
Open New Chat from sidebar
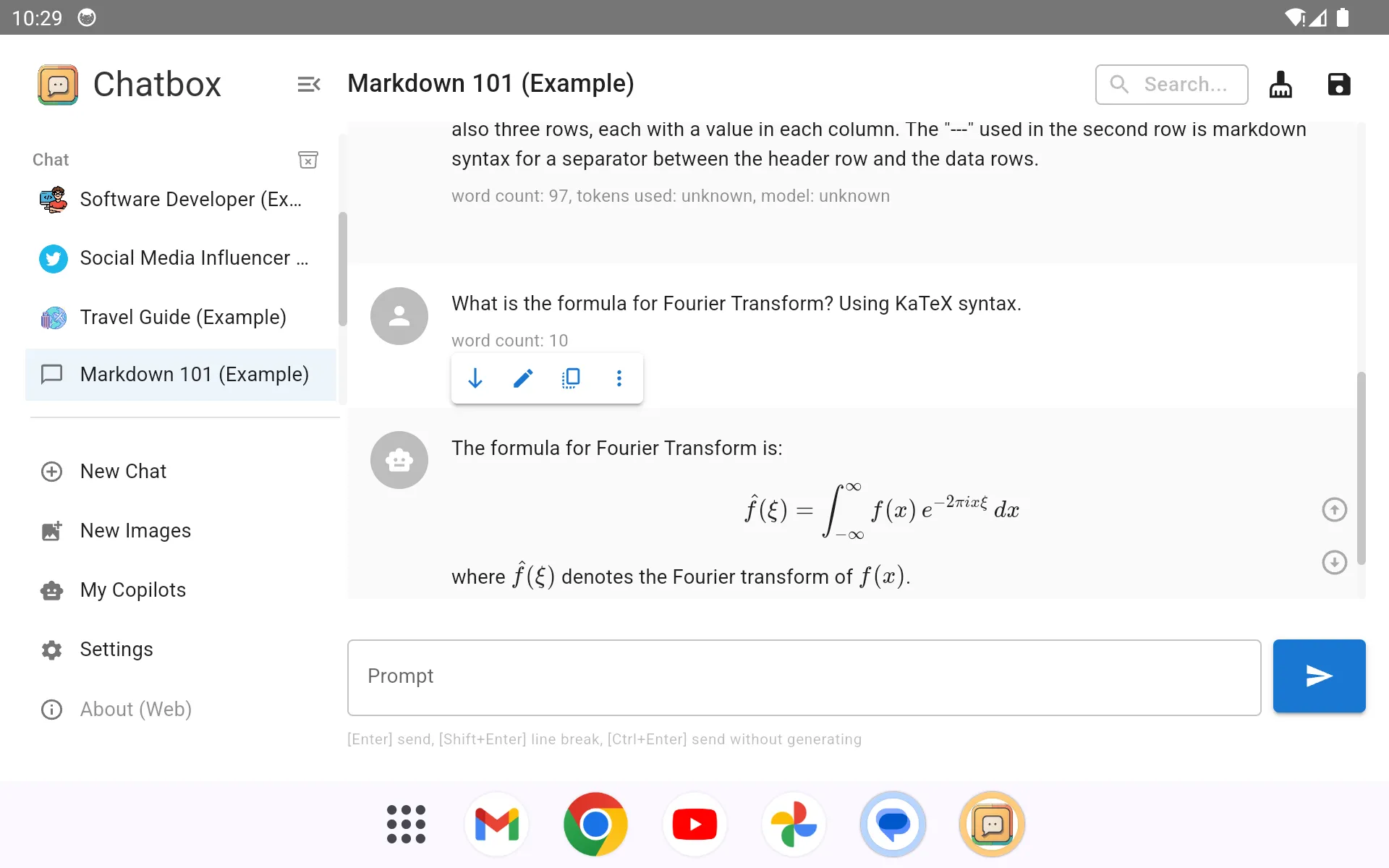click(123, 471)
